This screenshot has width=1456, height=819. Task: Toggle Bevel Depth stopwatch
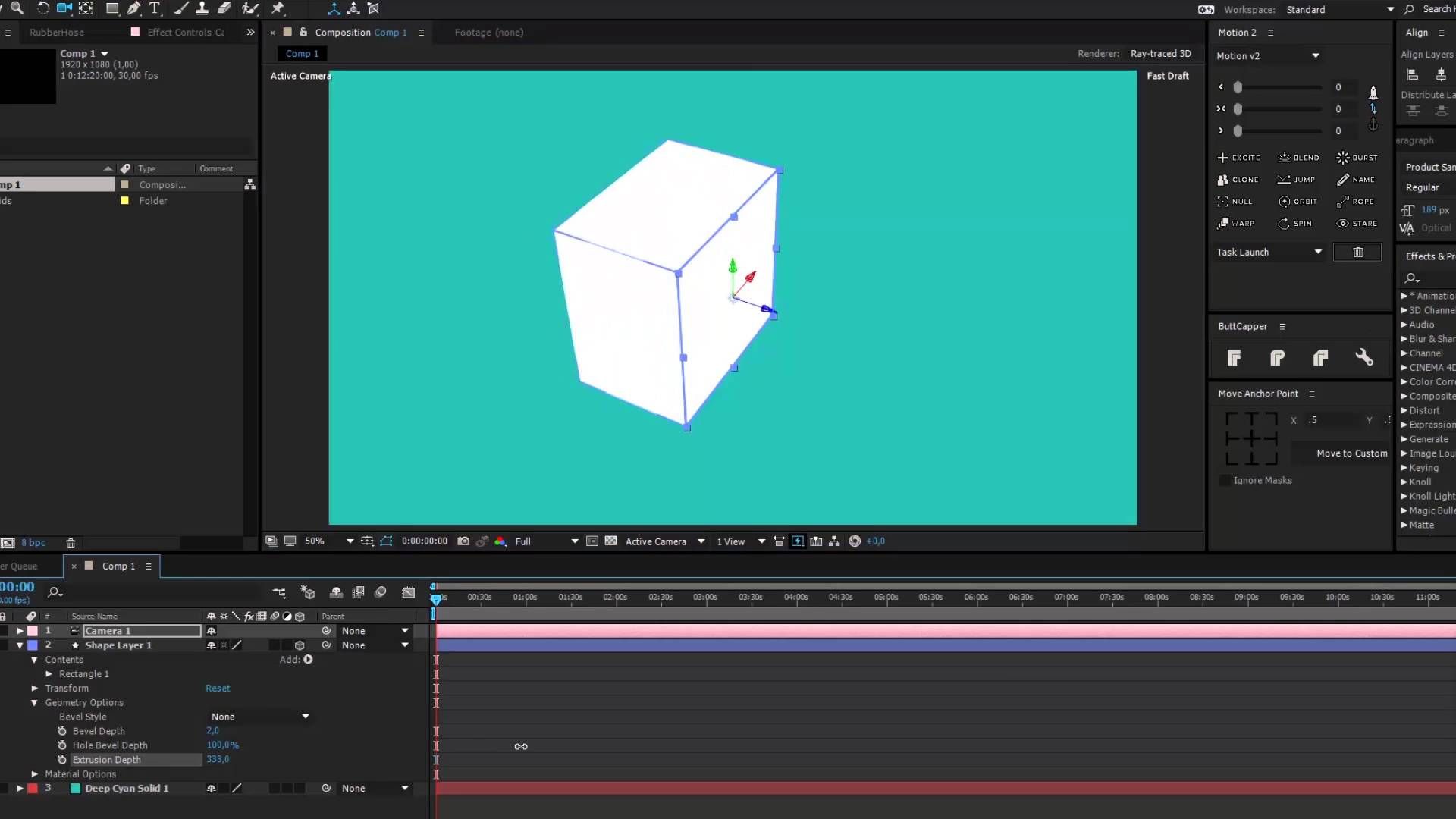click(x=62, y=731)
